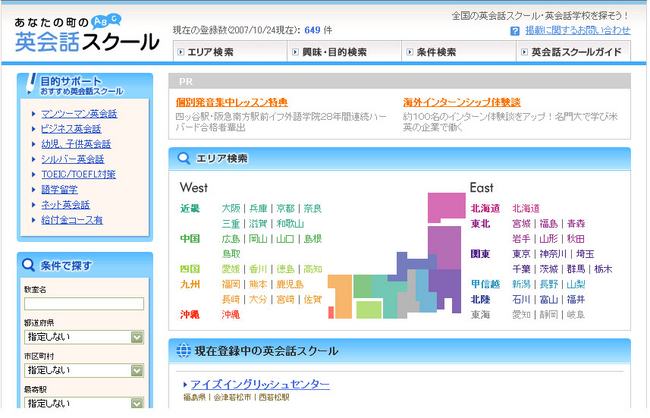Open シルバー英会話 link
Screen dimensions: 650x418
click(73, 159)
